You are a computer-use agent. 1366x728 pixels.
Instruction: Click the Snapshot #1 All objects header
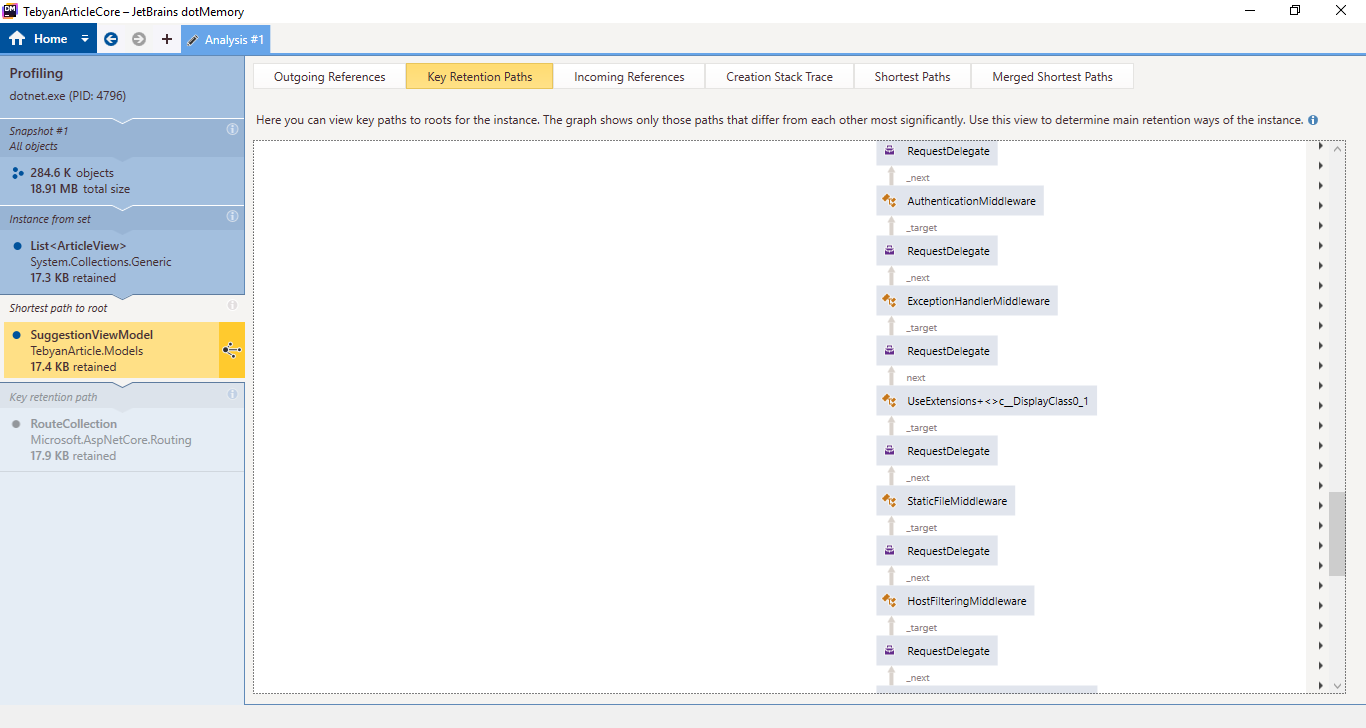(x=122, y=138)
